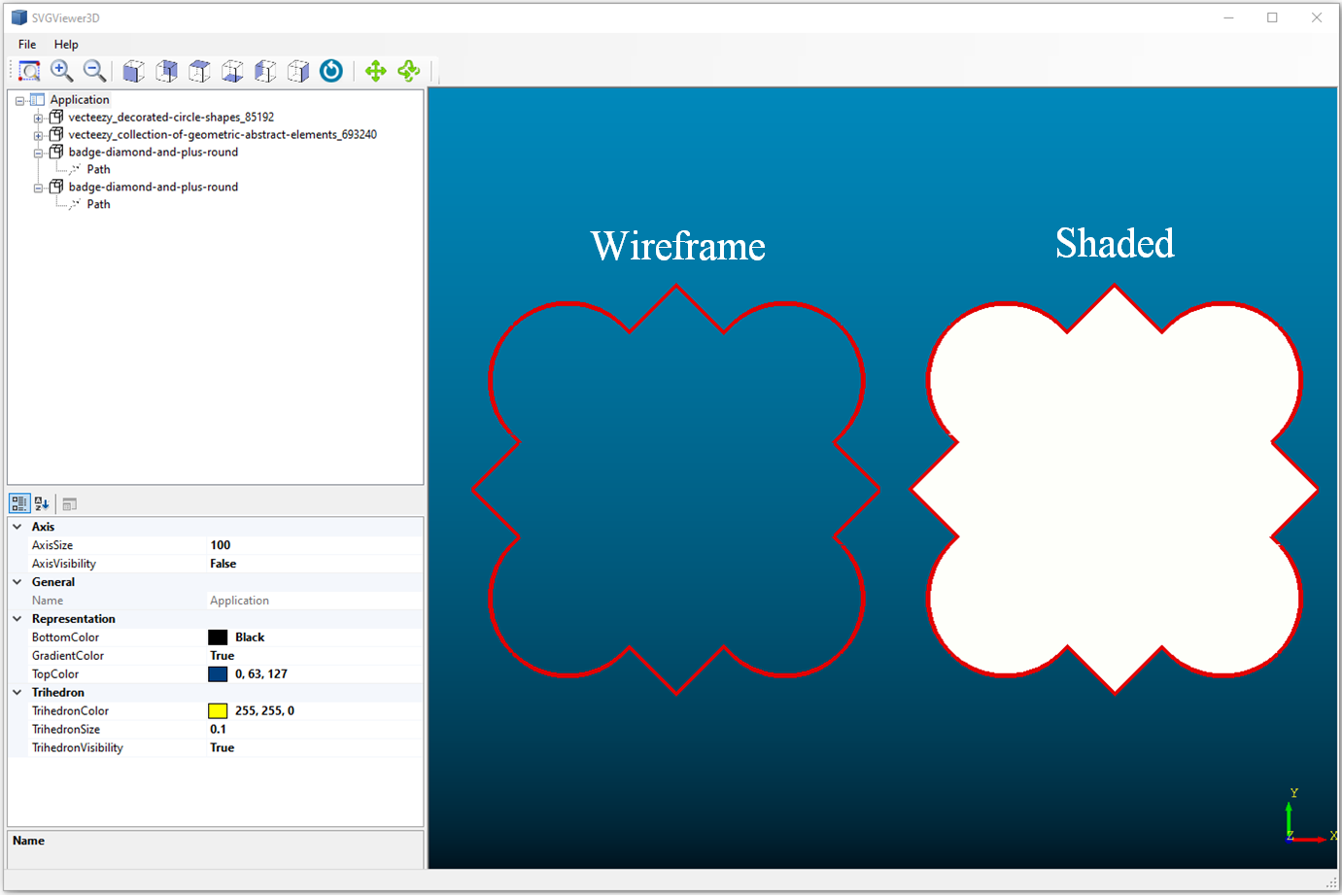The image size is (1342, 896).
Task: Select the green four-arrow pan tool
Action: pyautogui.click(x=376, y=71)
